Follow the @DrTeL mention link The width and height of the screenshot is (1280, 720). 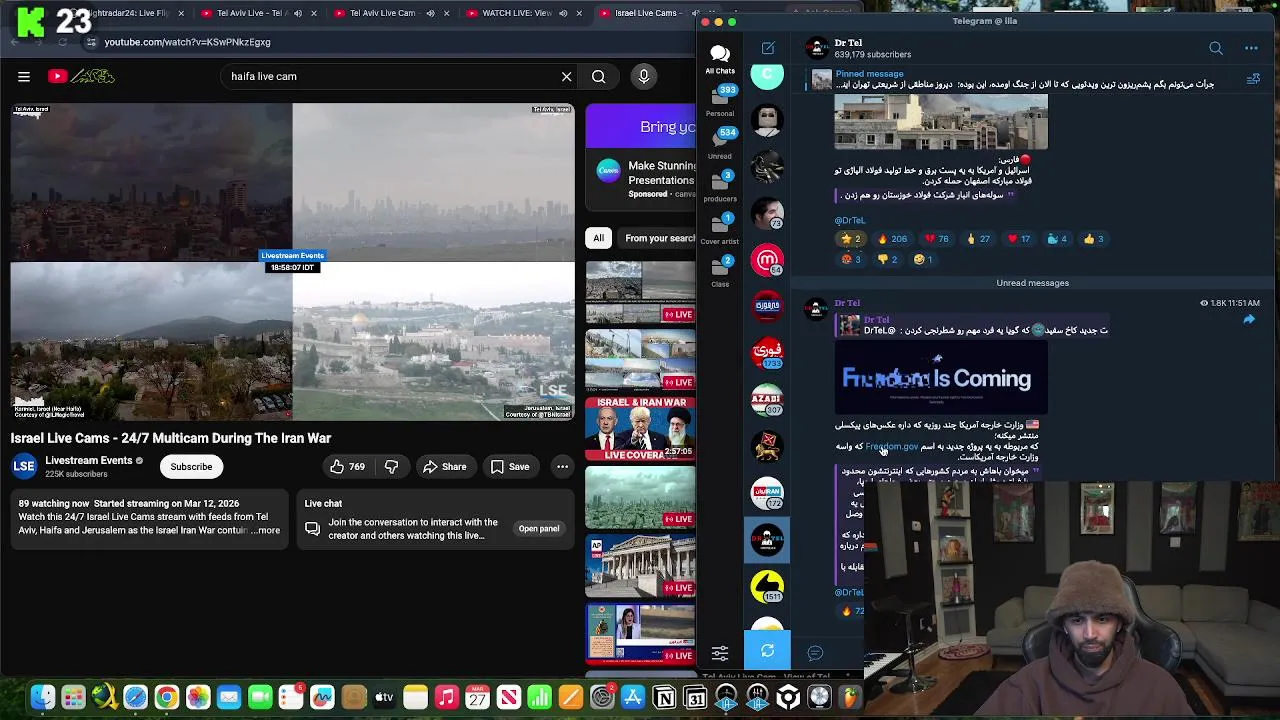click(850, 220)
